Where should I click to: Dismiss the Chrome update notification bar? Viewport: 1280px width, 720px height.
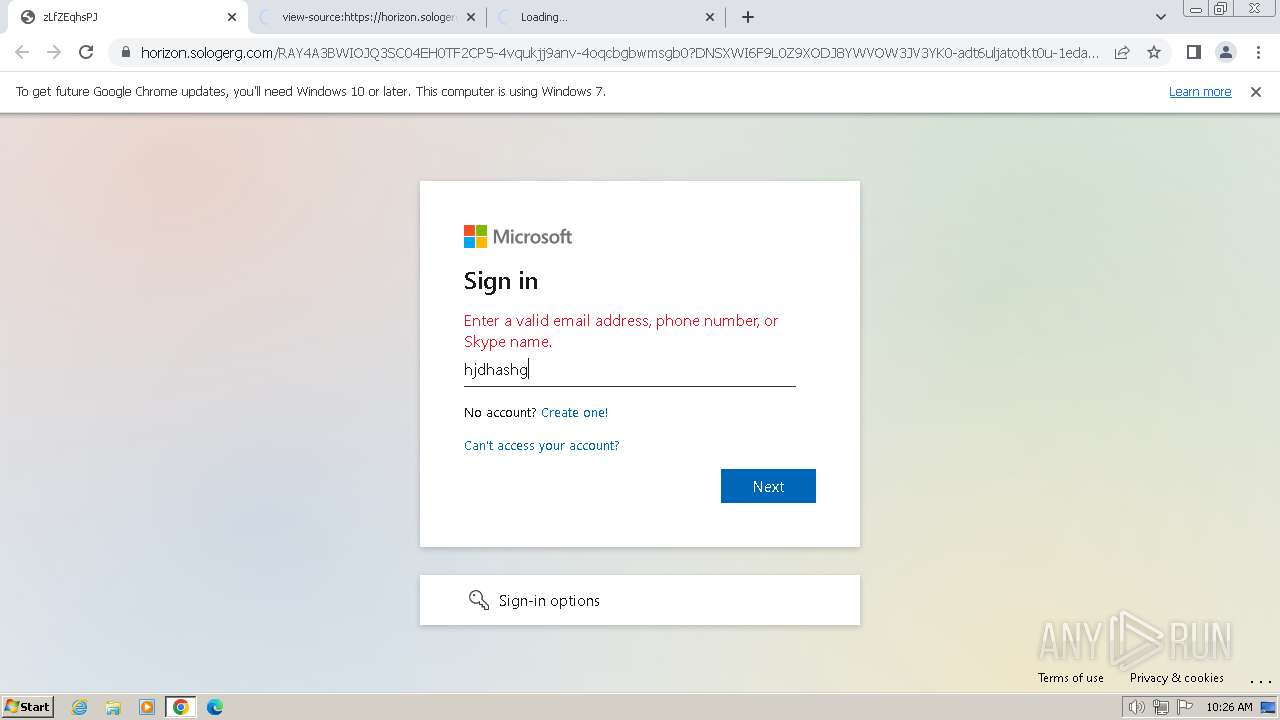[x=1256, y=92]
